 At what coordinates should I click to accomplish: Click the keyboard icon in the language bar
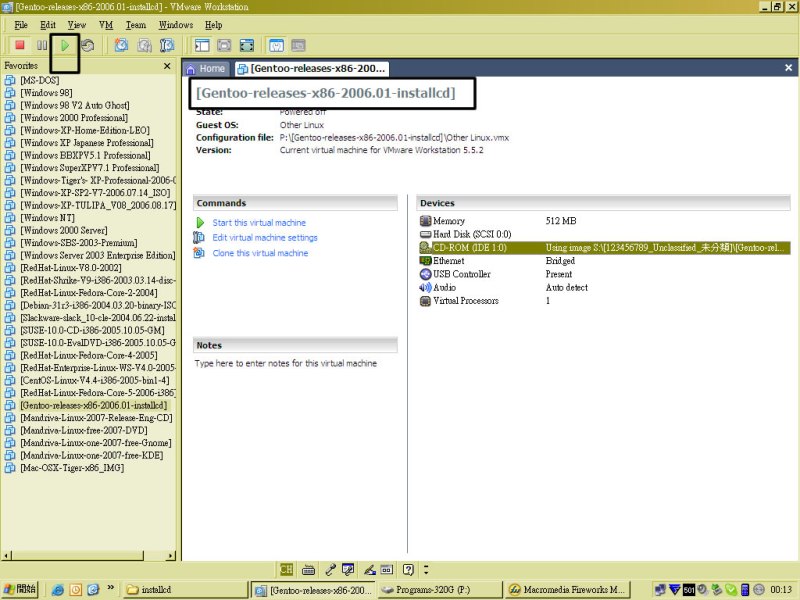(x=308, y=569)
